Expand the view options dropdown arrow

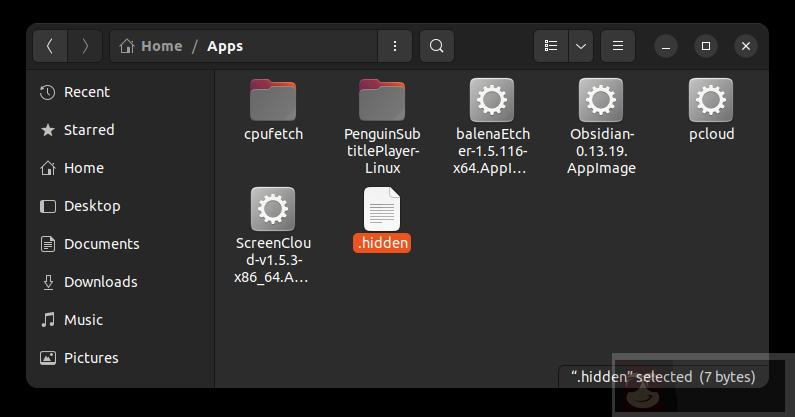click(581, 46)
